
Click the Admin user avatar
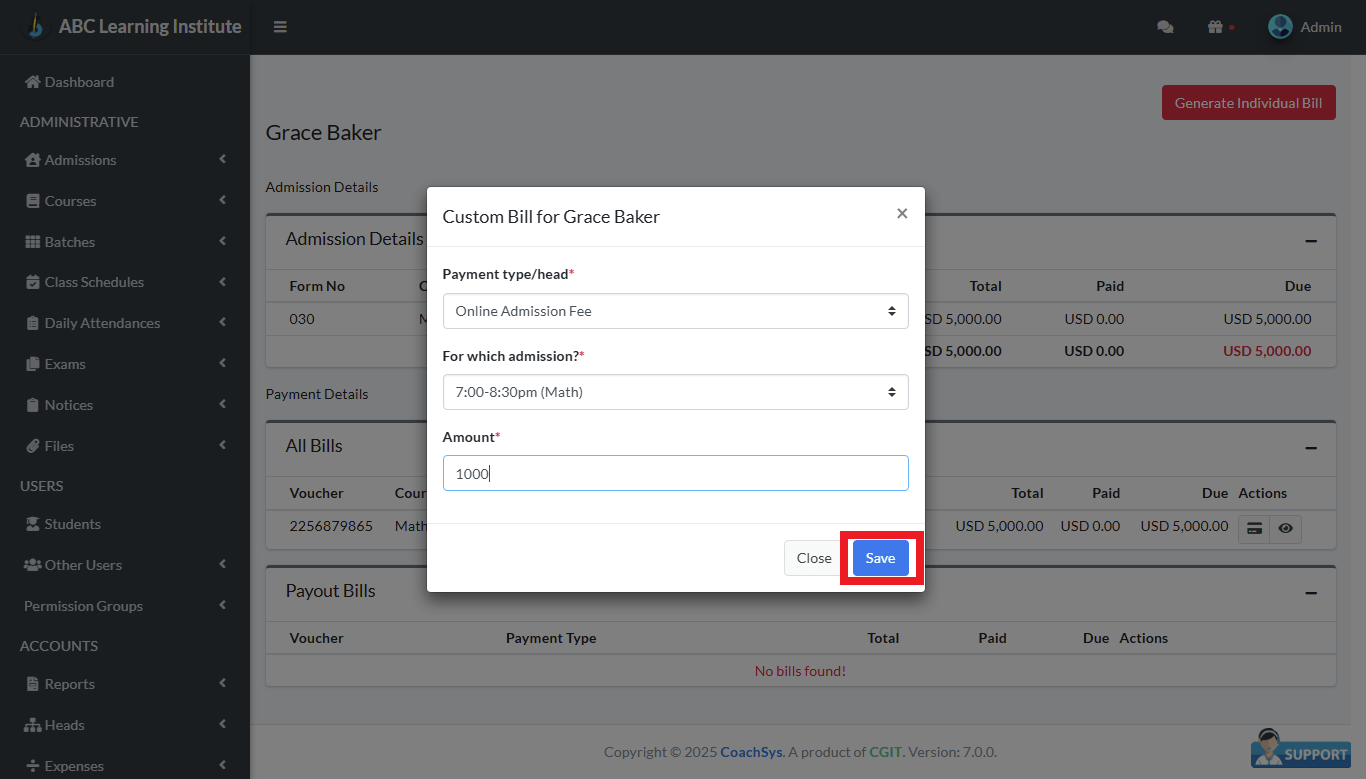point(1280,27)
